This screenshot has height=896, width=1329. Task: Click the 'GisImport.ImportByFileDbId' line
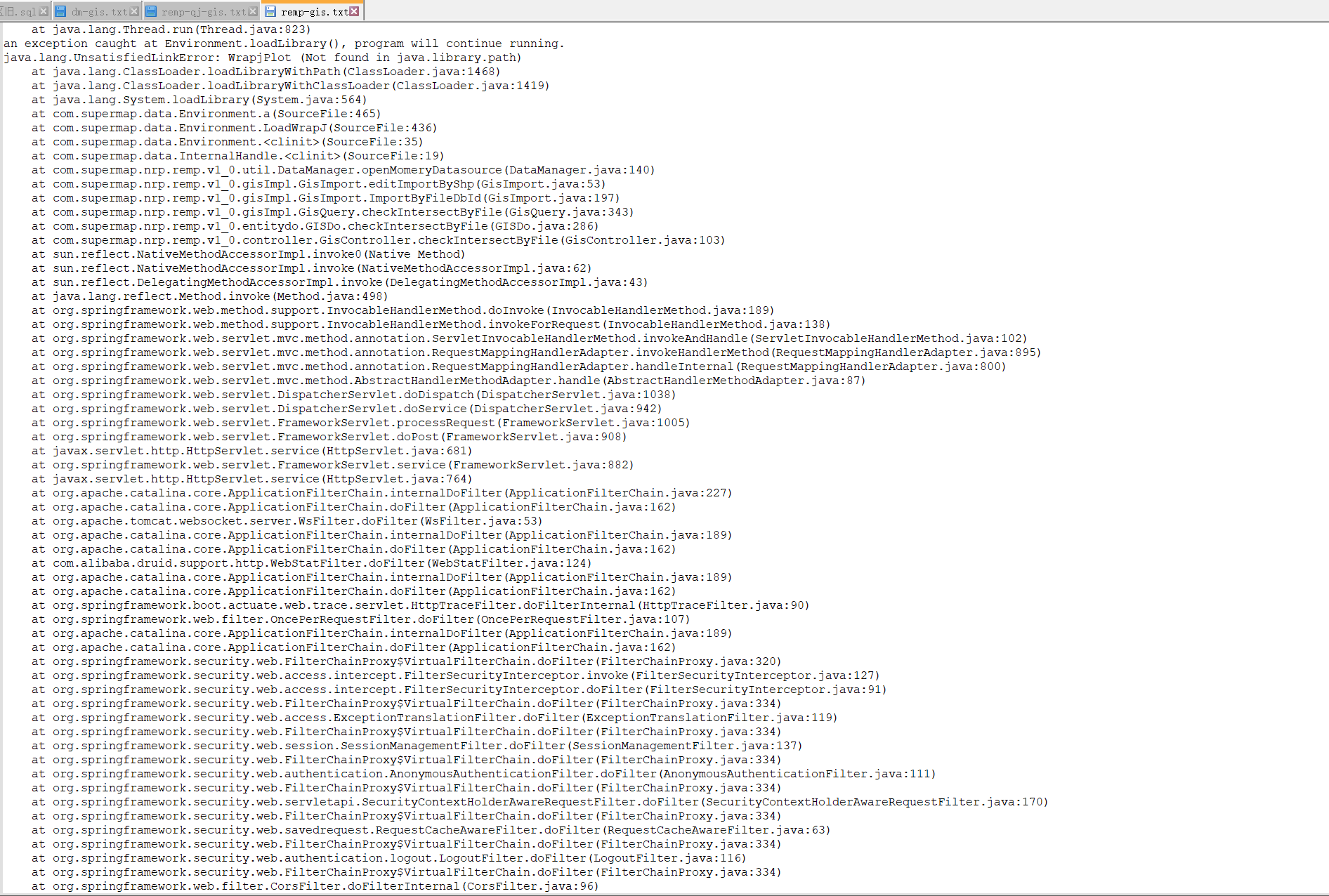tap(326, 198)
